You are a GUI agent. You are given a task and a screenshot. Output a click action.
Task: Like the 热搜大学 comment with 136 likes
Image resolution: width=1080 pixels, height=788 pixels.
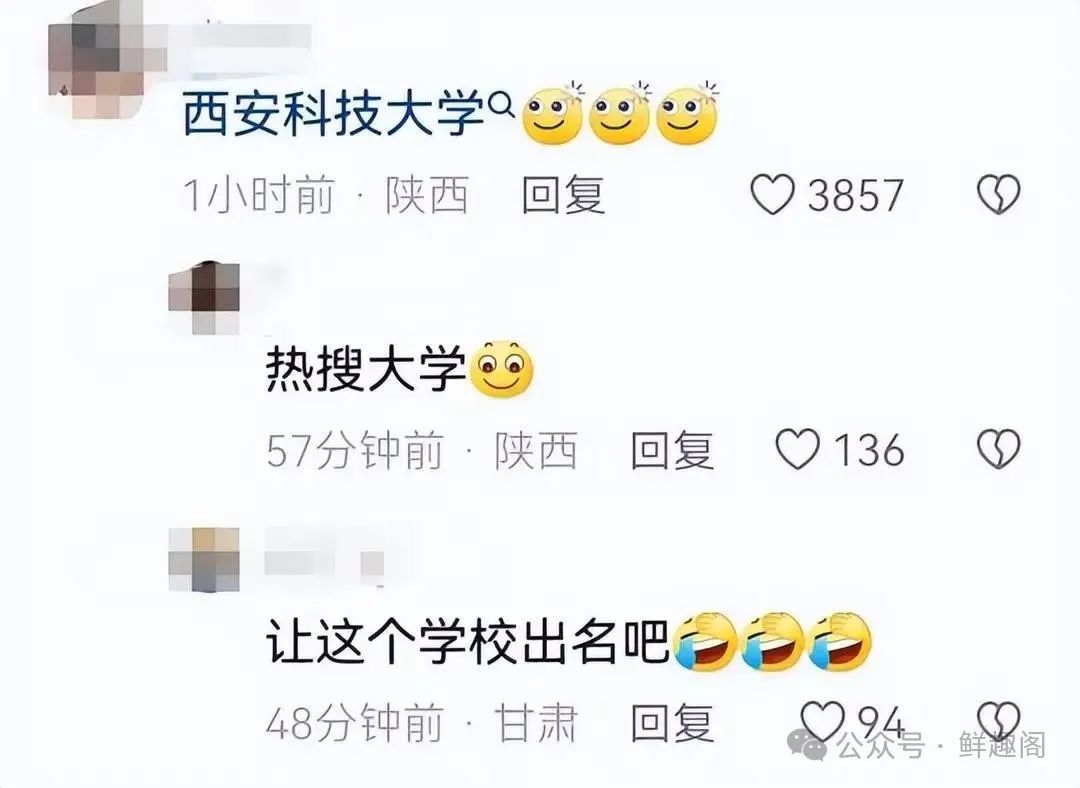(798, 450)
